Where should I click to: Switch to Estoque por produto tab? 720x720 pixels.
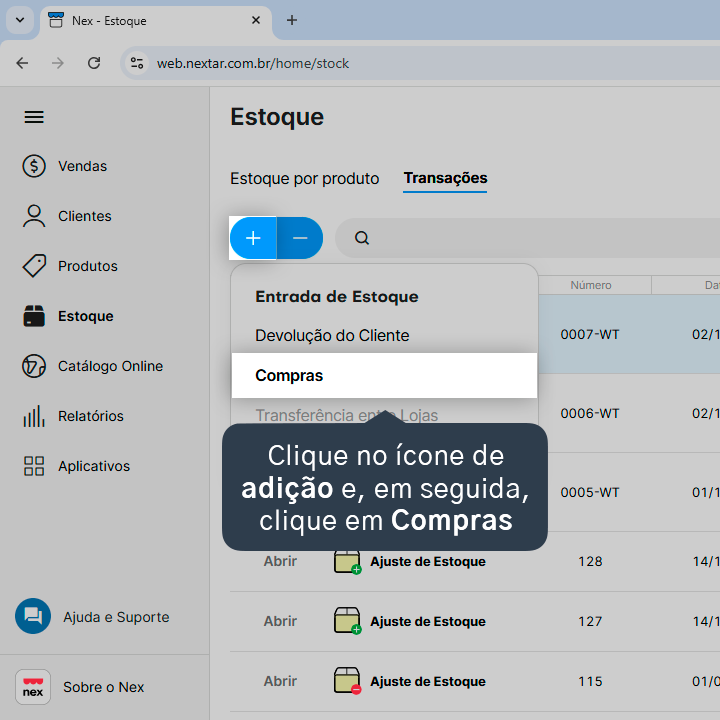pyautogui.click(x=304, y=179)
